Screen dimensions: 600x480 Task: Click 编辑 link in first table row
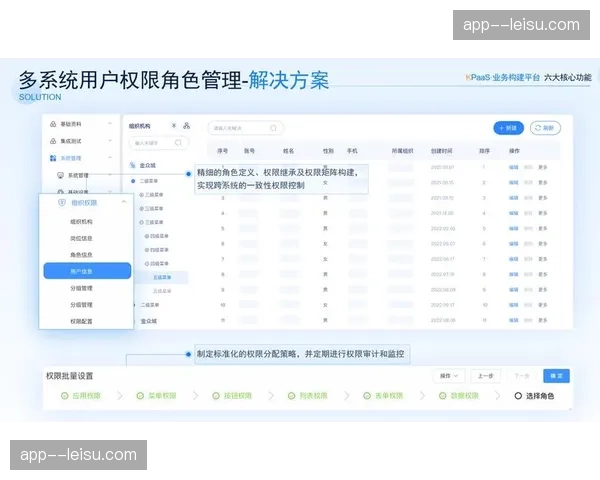point(513,167)
